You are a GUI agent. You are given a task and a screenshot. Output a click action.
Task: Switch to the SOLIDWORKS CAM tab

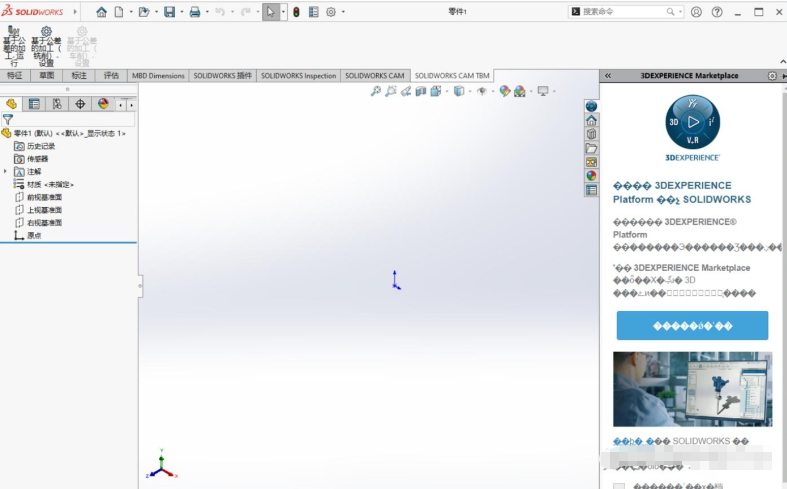click(374, 76)
